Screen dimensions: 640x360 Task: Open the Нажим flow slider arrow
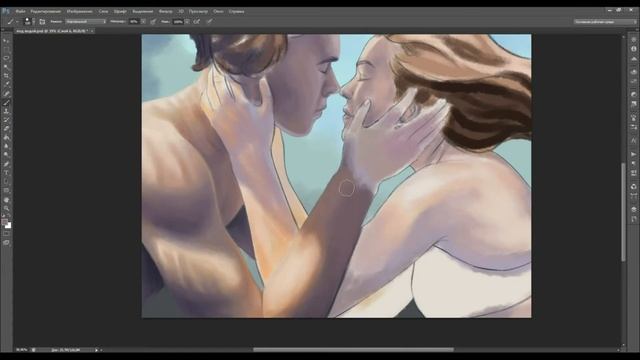187,22
